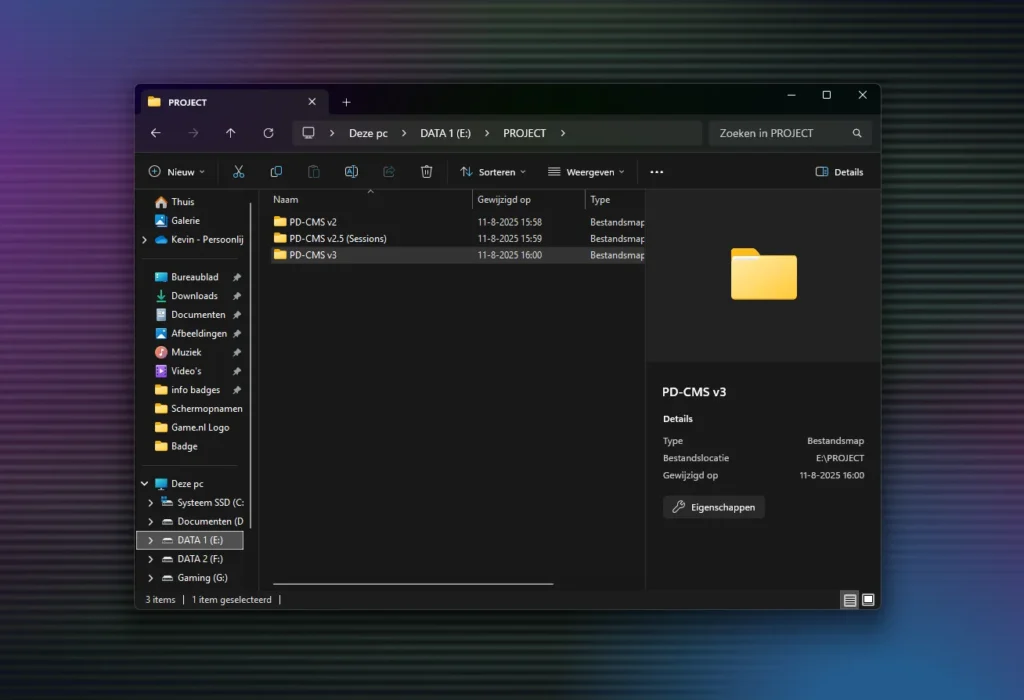Open the Sorteren dropdown

click(492, 172)
